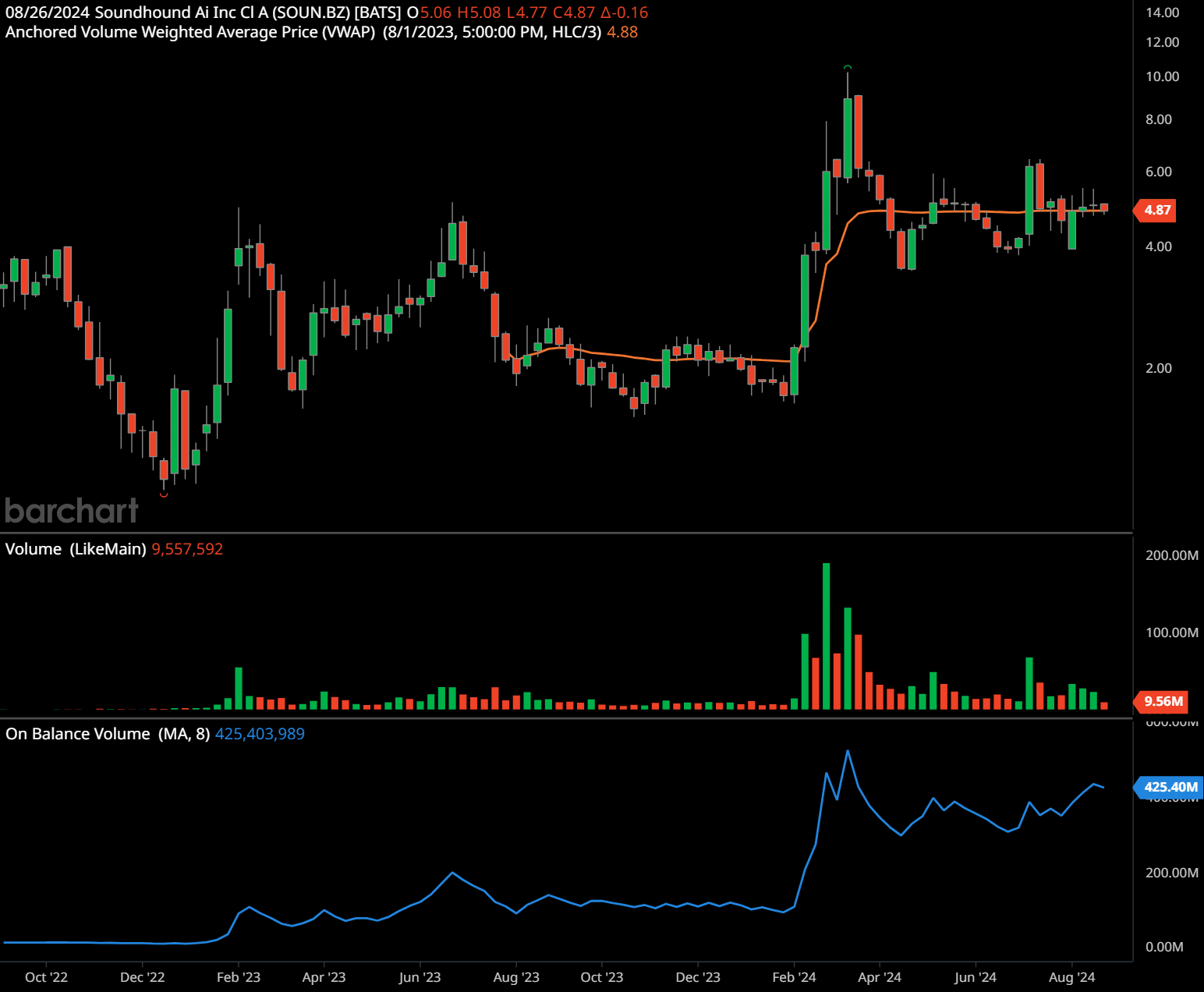The height and width of the screenshot is (992, 1204).
Task: Click the 4.00 price axis label
Action: (1159, 246)
